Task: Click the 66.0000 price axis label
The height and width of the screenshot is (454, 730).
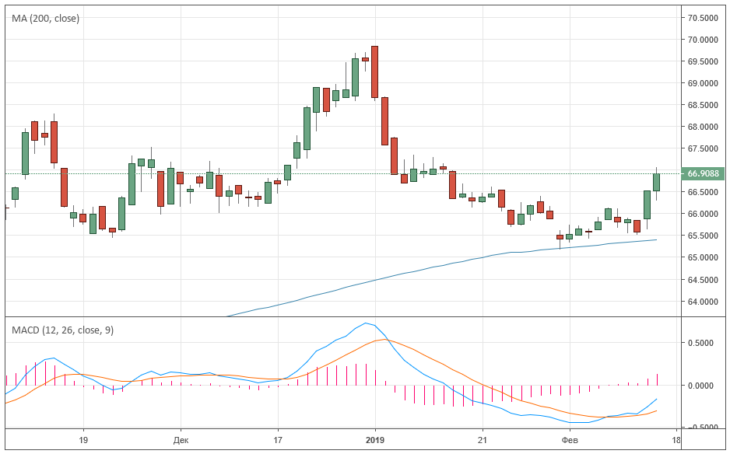Action: [x=703, y=214]
